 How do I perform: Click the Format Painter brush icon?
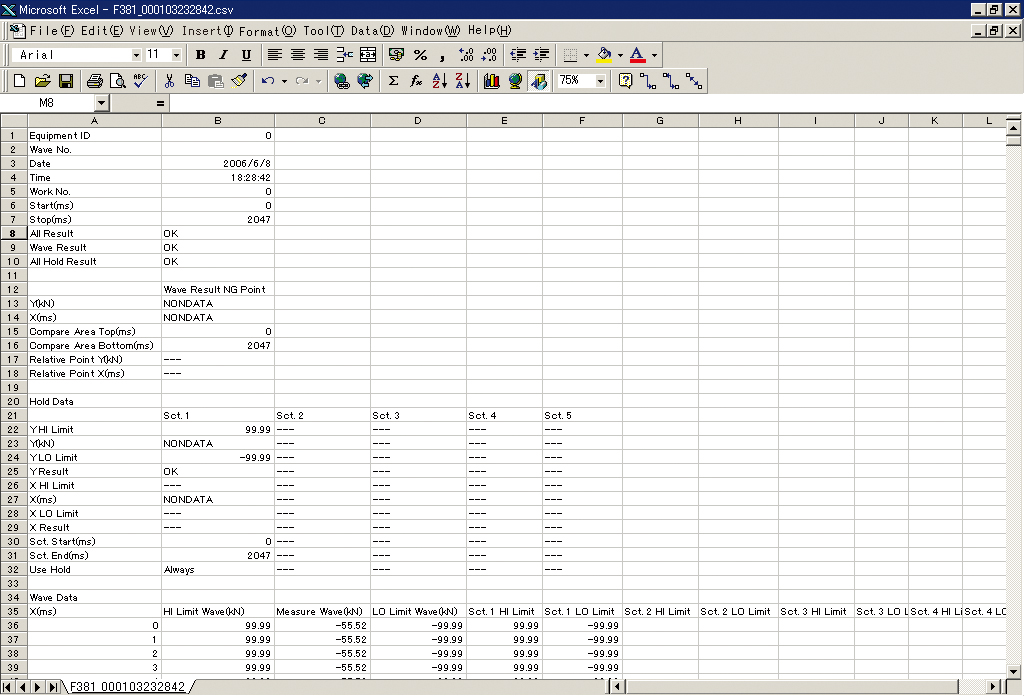(x=238, y=81)
